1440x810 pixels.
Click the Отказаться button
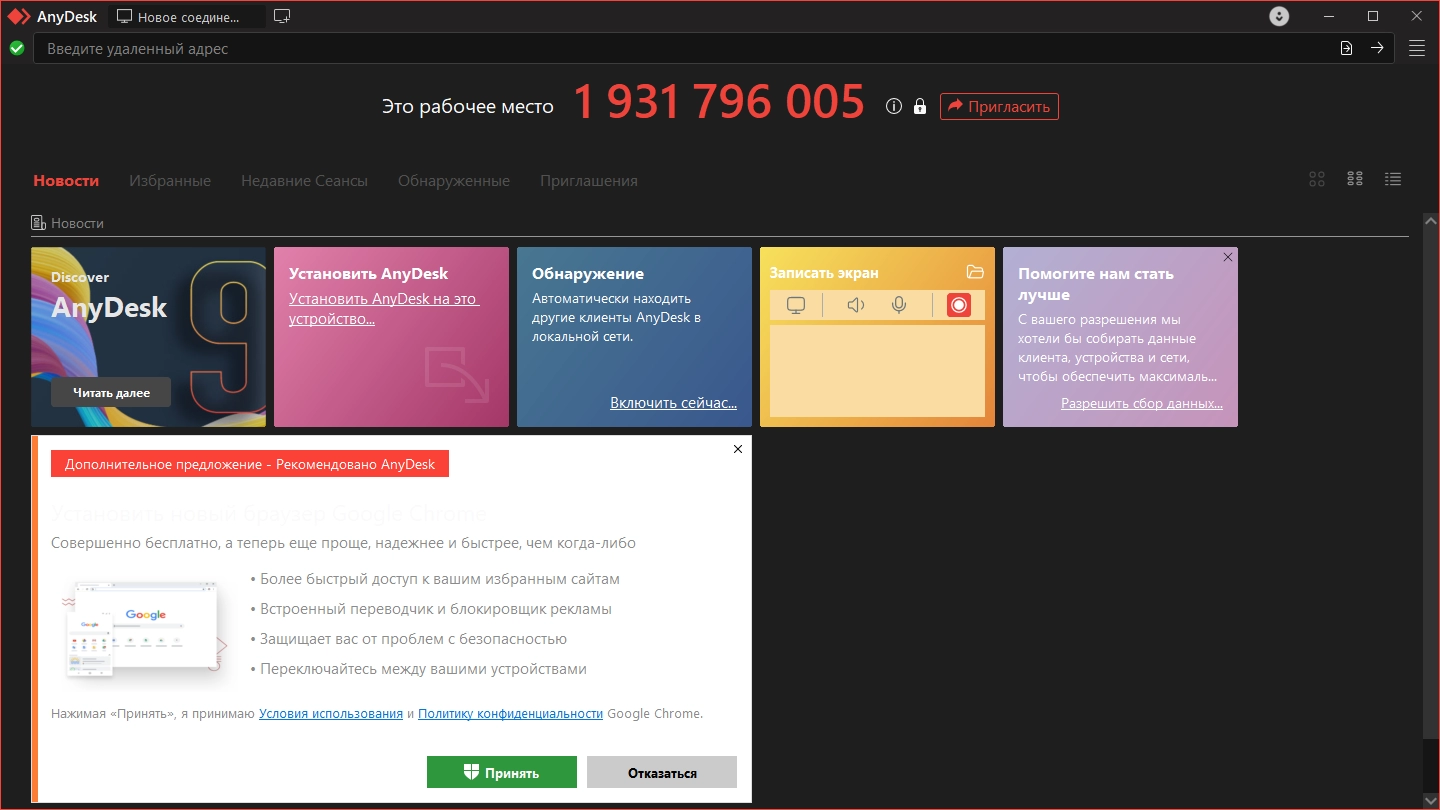click(662, 773)
